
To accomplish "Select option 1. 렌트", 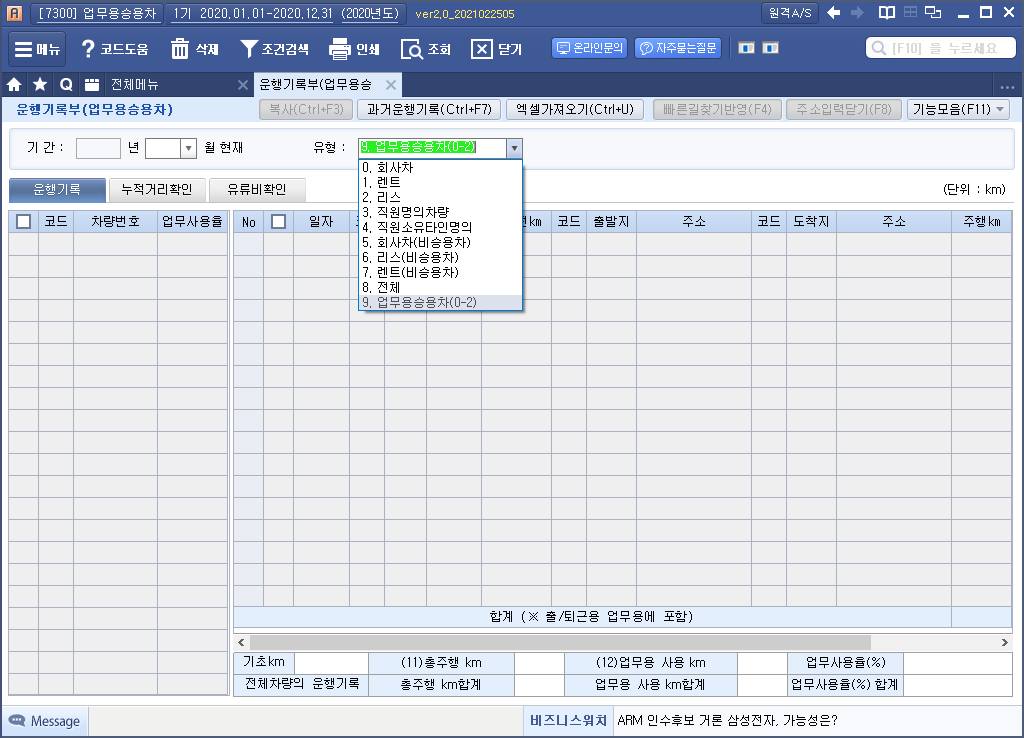I will coord(440,183).
